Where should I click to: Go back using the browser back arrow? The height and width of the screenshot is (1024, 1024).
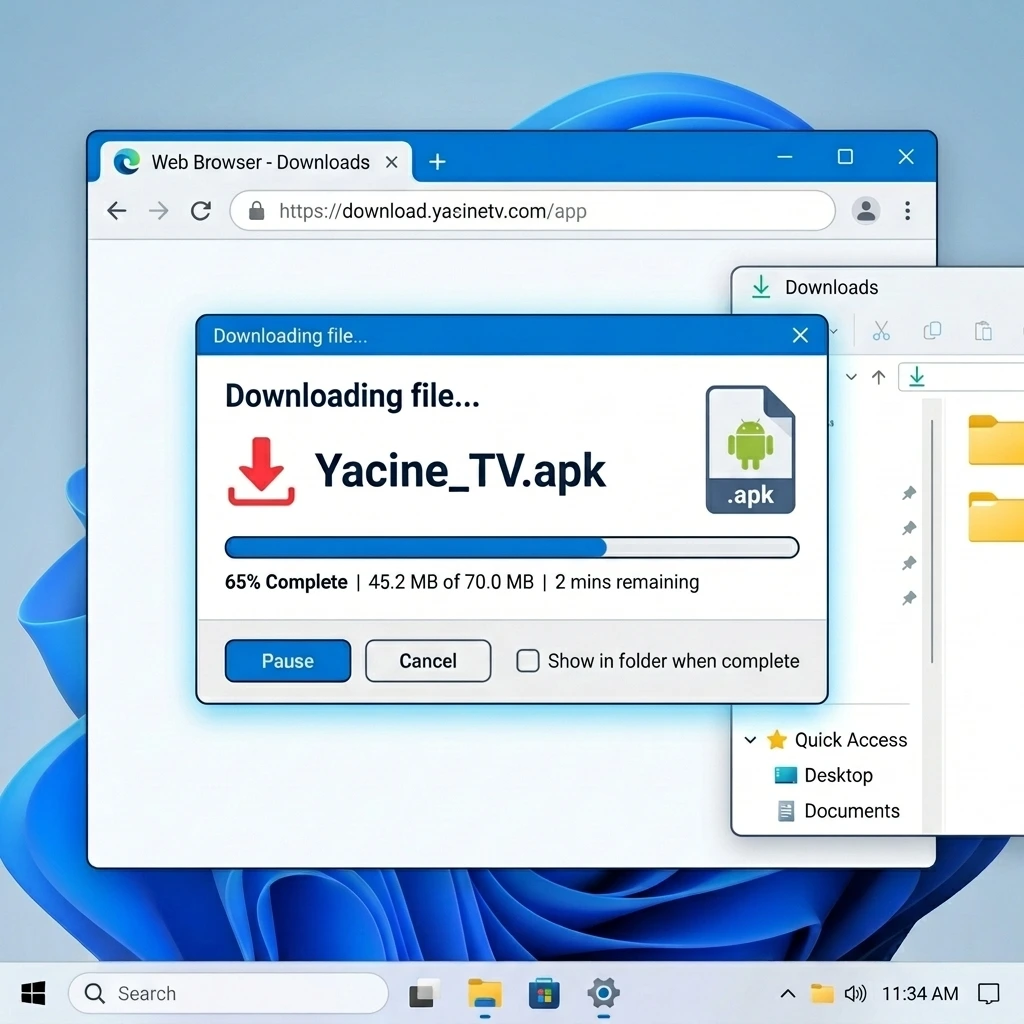click(117, 211)
